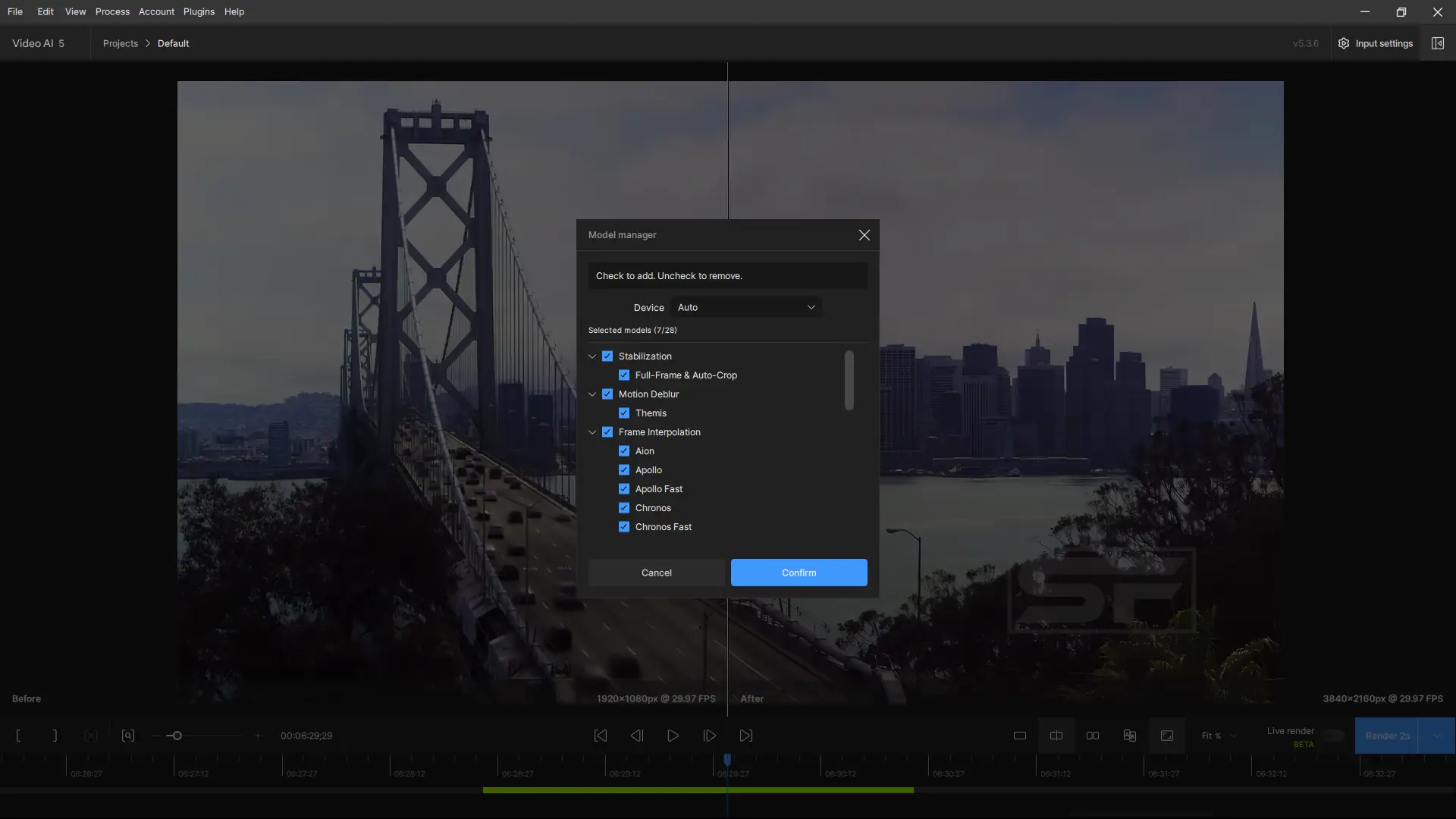The width and height of the screenshot is (1456, 819).
Task: Toggle the right side panel icon
Action: click(1437, 43)
